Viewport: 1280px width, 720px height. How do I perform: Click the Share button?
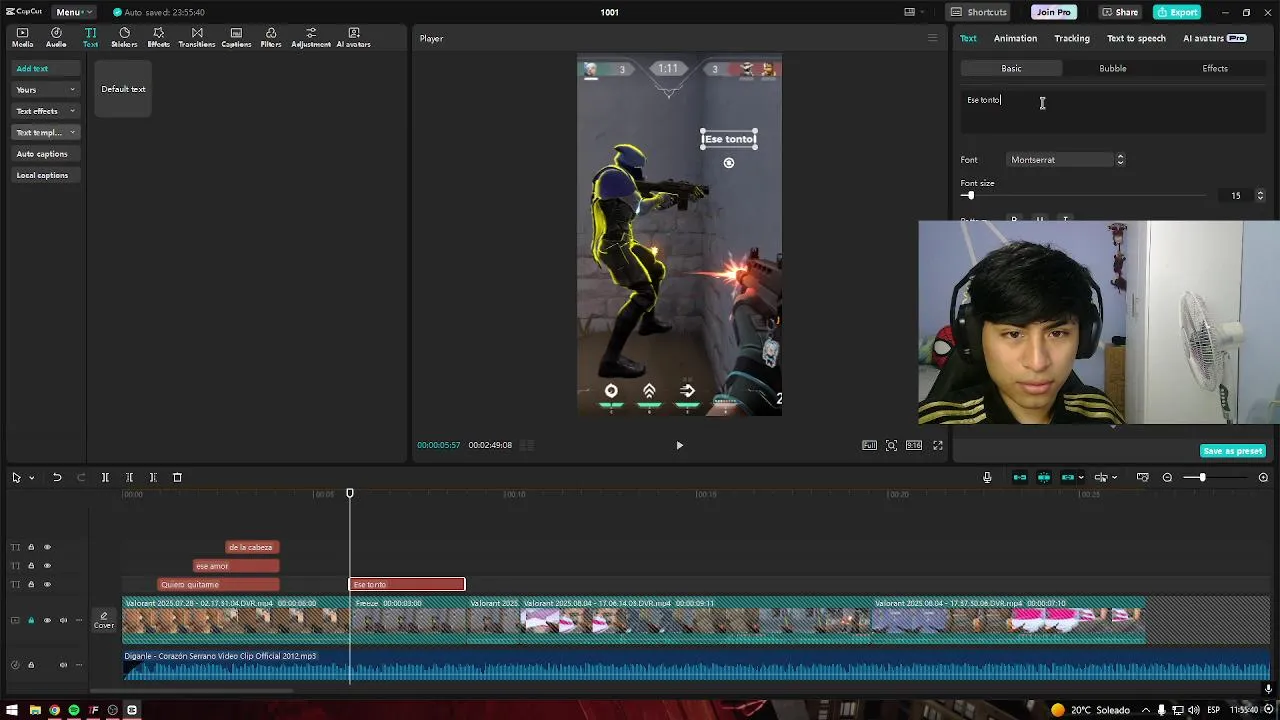(1120, 12)
